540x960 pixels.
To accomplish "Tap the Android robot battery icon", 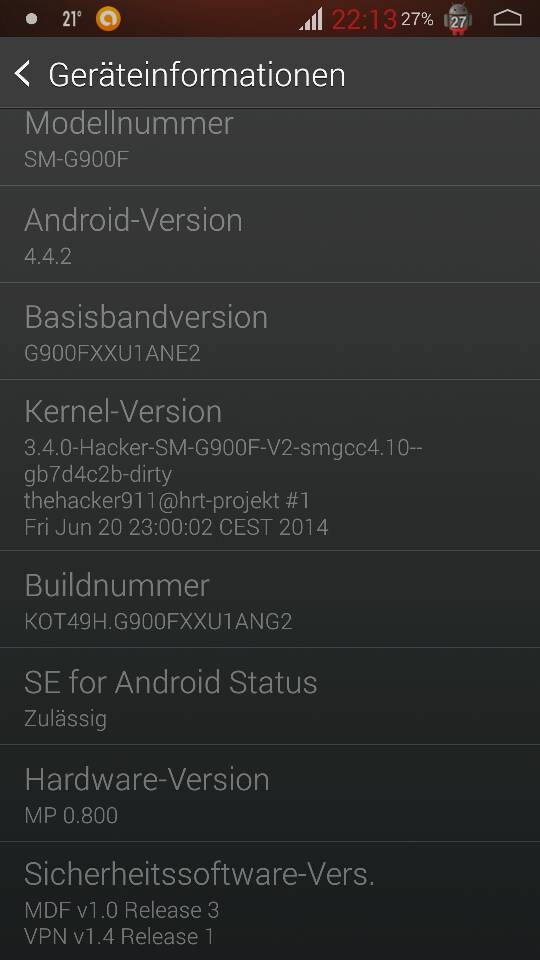I will tap(458, 19).
